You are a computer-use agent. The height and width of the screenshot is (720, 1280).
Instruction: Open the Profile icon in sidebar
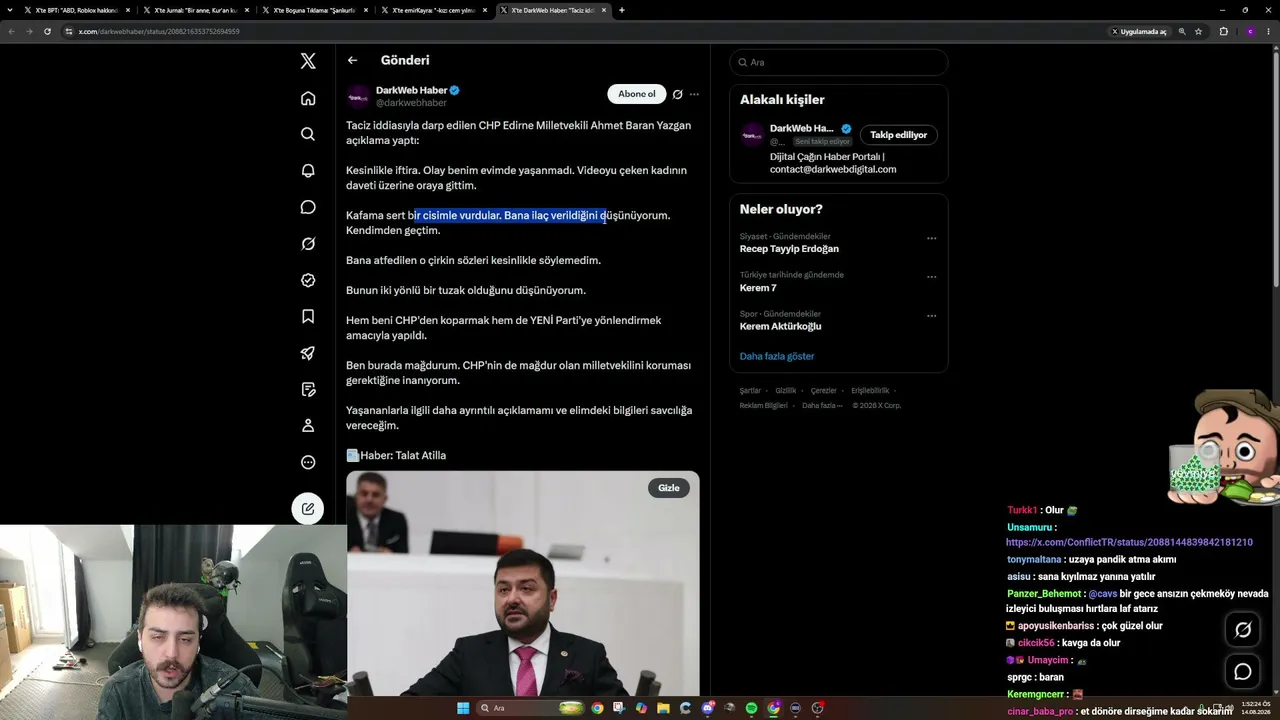coord(308,426)
